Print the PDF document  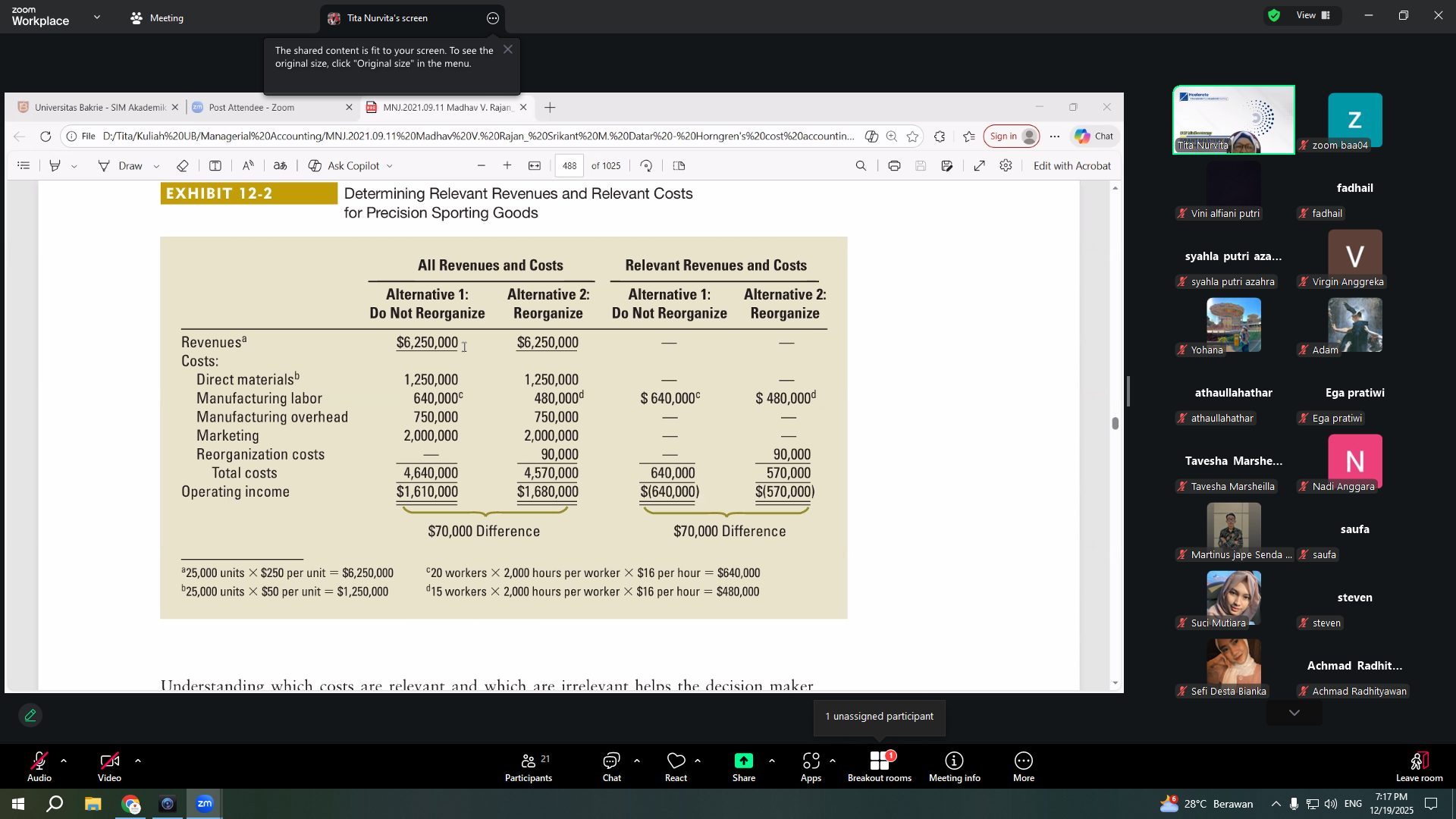click(894, 165)
